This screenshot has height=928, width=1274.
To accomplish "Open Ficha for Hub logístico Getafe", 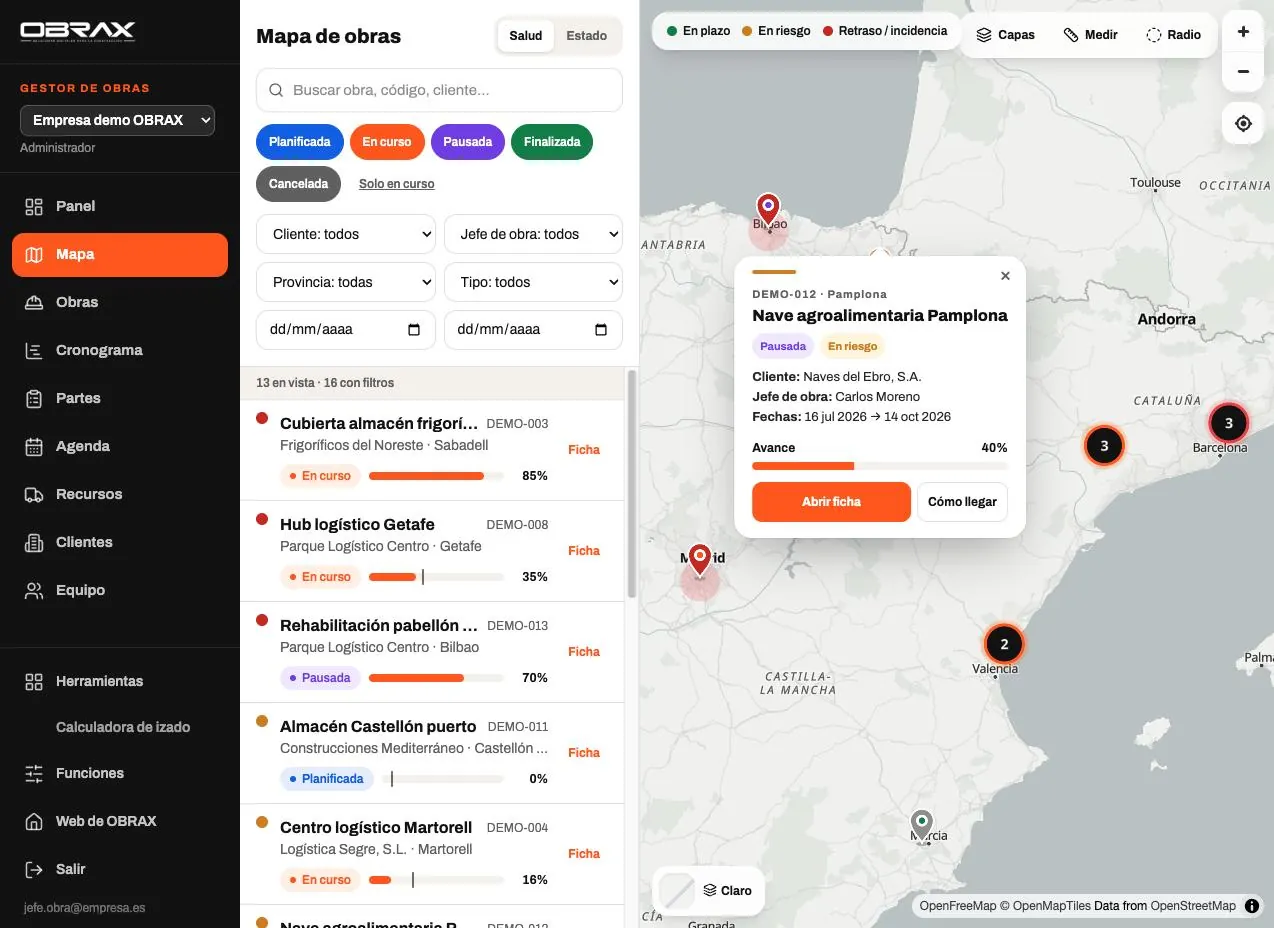I will point(584,551).
